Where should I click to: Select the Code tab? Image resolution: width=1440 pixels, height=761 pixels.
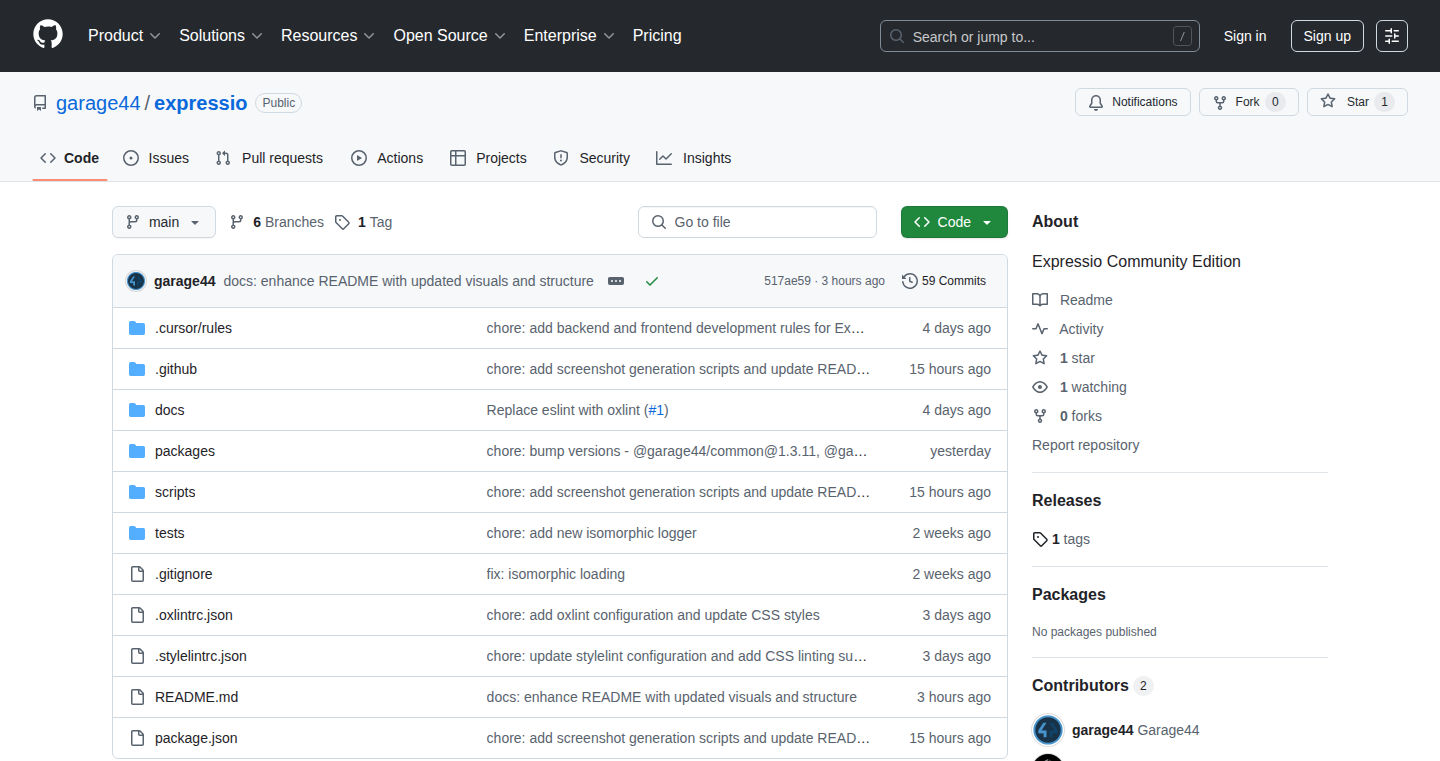tap(70, 158)
